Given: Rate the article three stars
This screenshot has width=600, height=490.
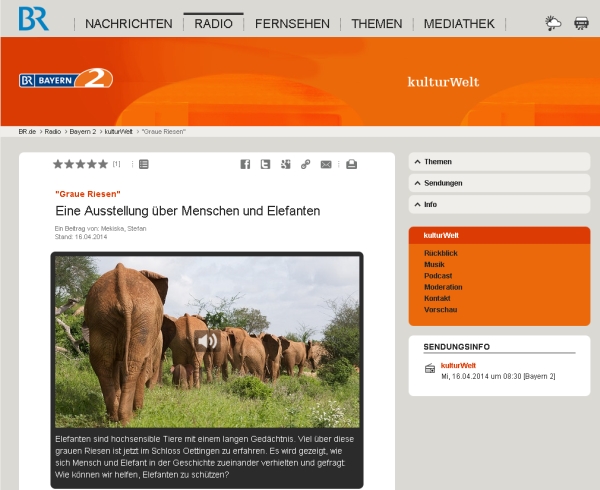Looking at the screenshot, I should click(80, 164).
